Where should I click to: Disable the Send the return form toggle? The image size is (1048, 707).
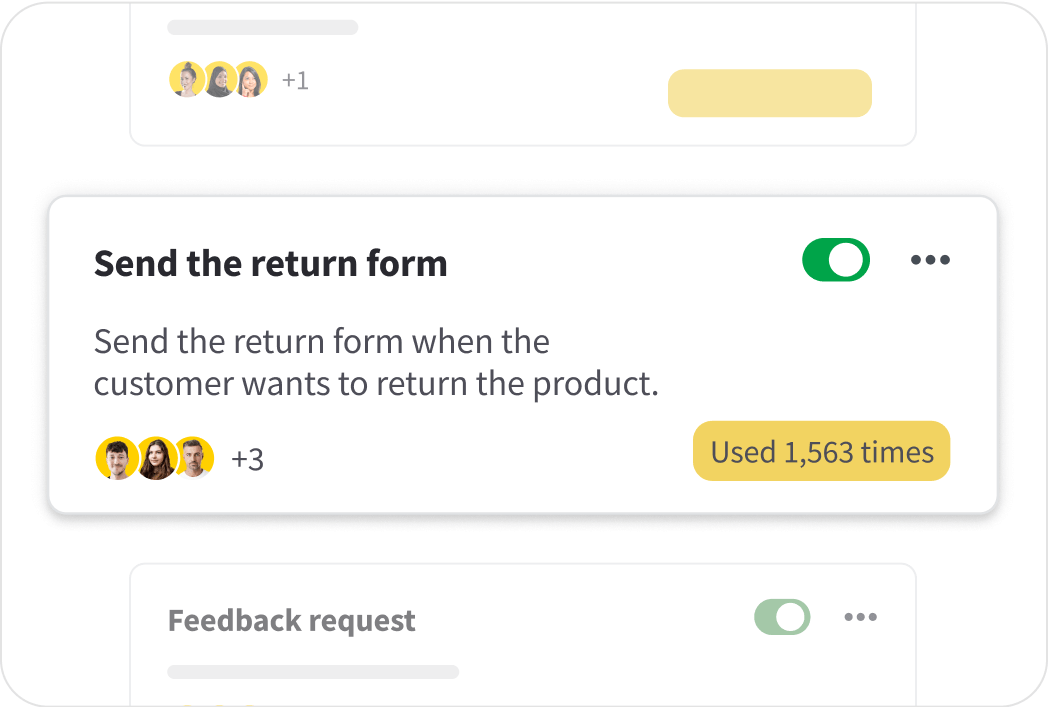836,261
